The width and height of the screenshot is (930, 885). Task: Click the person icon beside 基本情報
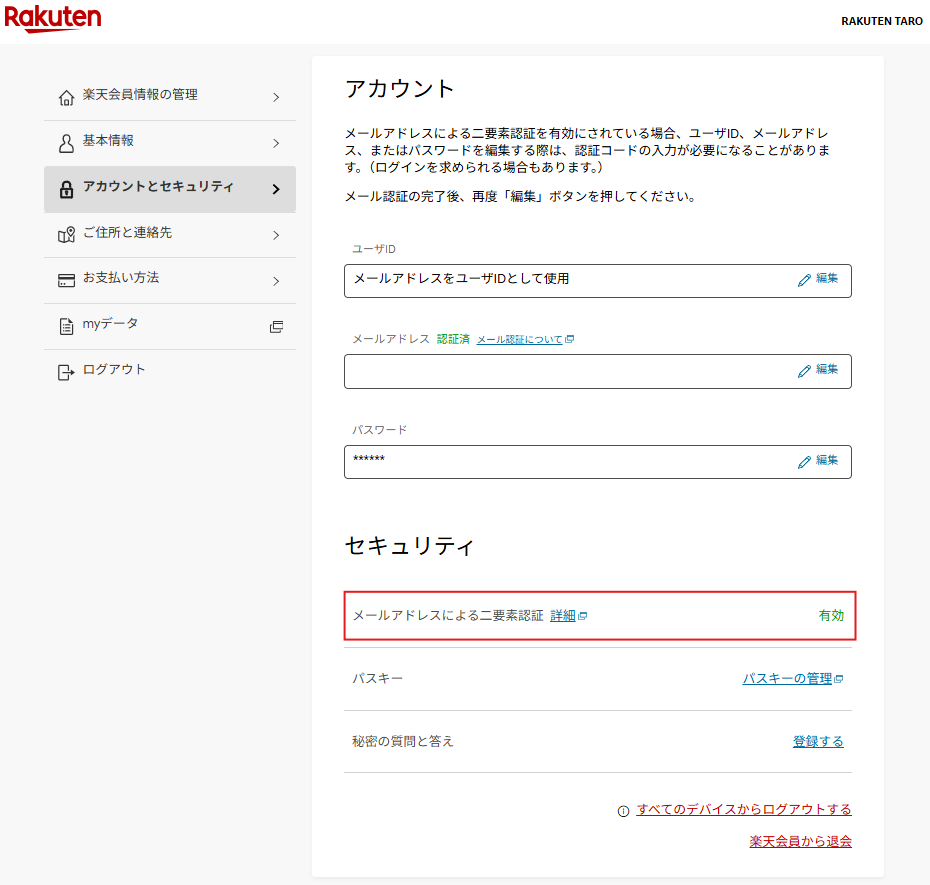[66, 143]
